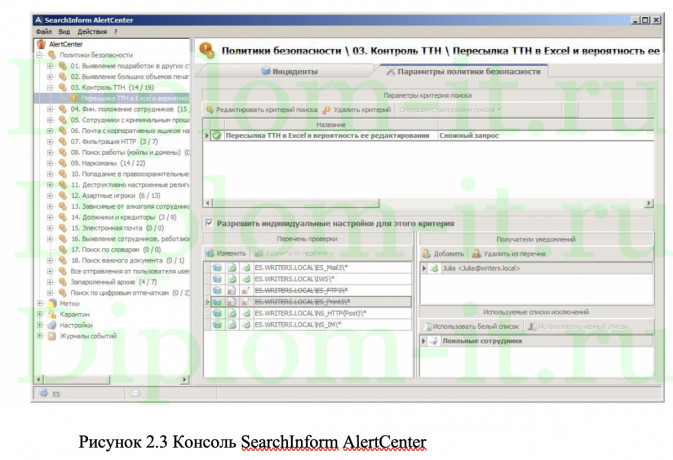The height and width of the screenshot is (460, 673).
Task: Click the database icon in the ES_Mail3 row
Action: point(217,268)
